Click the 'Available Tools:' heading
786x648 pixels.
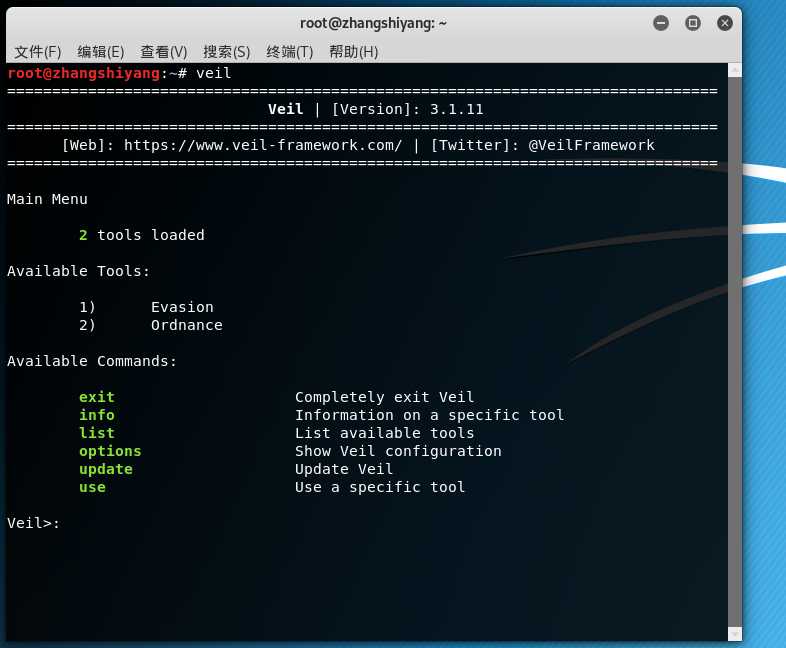pyautogui.click(x=79, y=271)
